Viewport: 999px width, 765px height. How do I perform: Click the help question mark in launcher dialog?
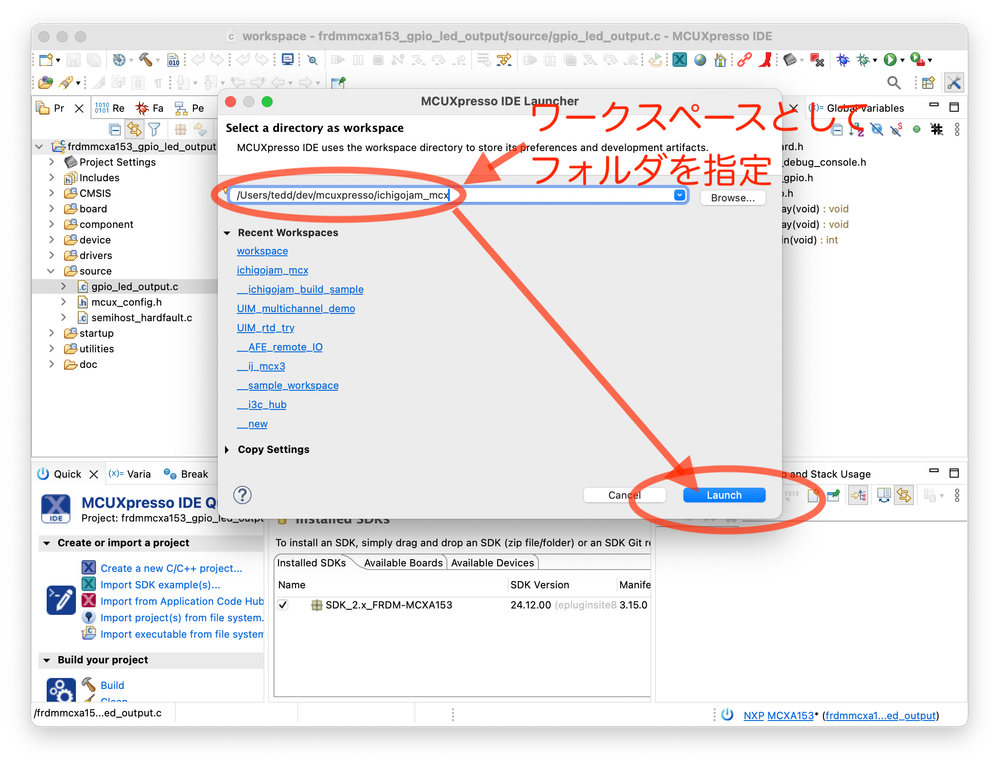pyautogui.click(x=242, y=495)
